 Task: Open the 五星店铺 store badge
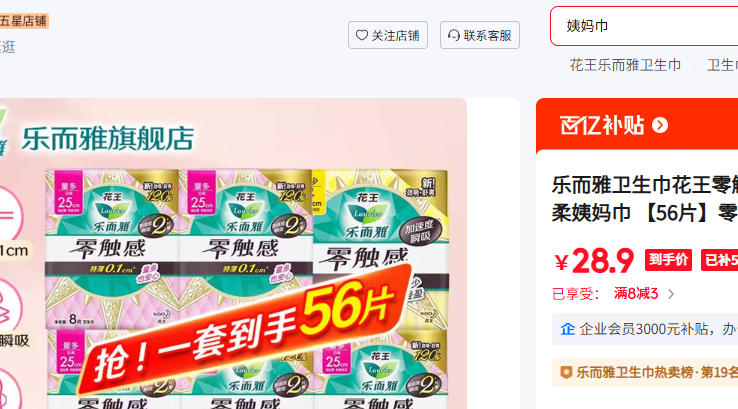(x=24, y=21)
